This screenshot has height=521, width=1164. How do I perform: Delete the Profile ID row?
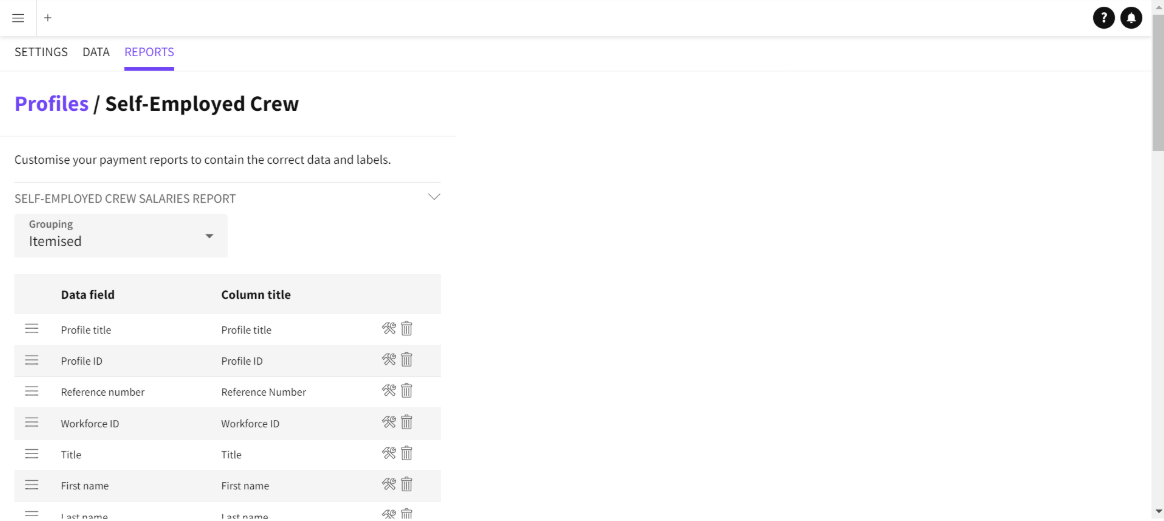pos(407,359)
